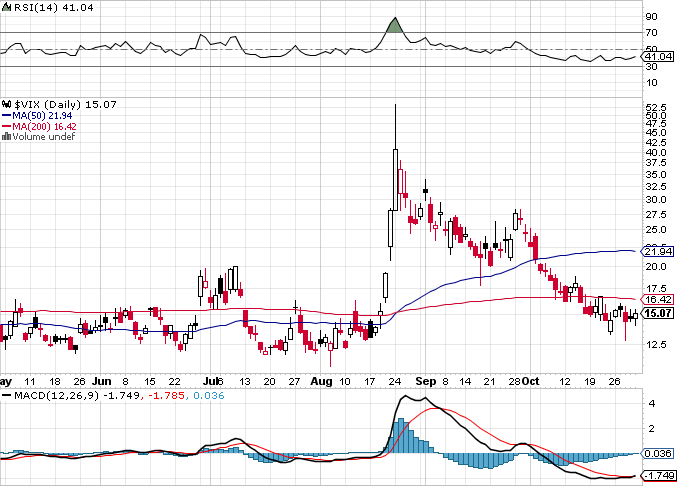
Task: Click the triangle icon beside the MACD(12,26,9) label
Action: point(6,396)
